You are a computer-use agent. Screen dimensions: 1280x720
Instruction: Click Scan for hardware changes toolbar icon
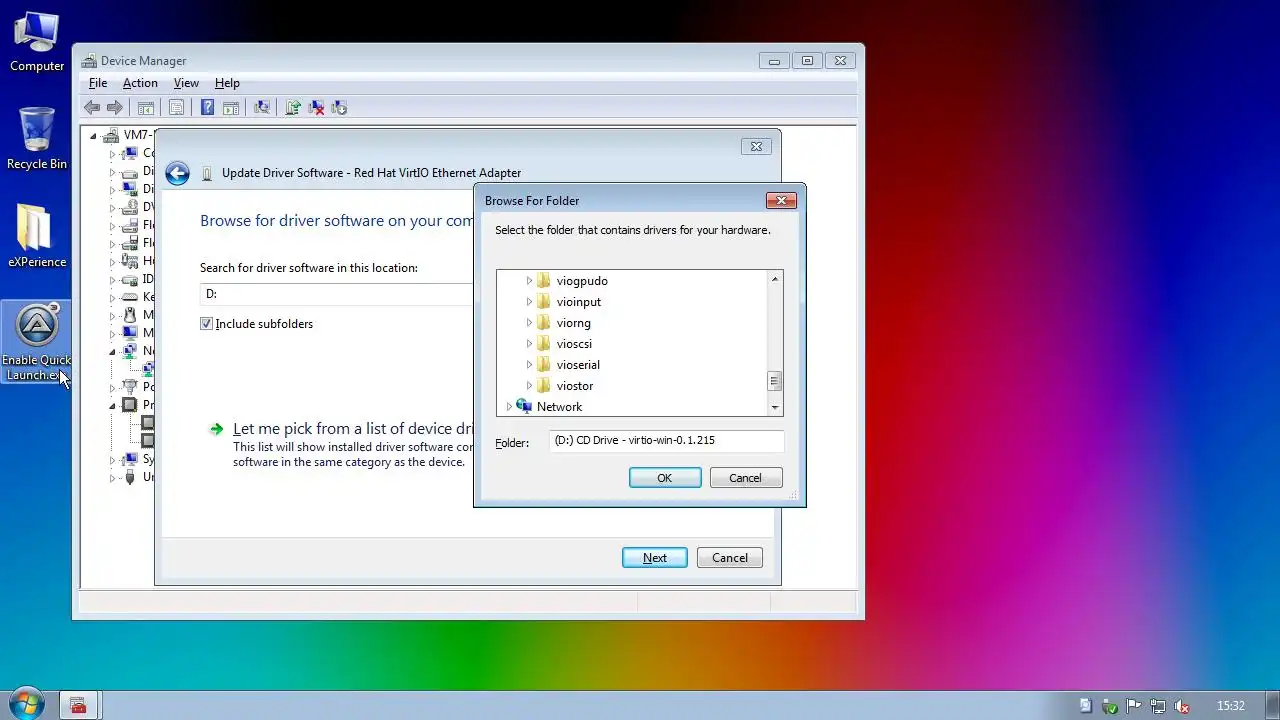tap(262, 107)
